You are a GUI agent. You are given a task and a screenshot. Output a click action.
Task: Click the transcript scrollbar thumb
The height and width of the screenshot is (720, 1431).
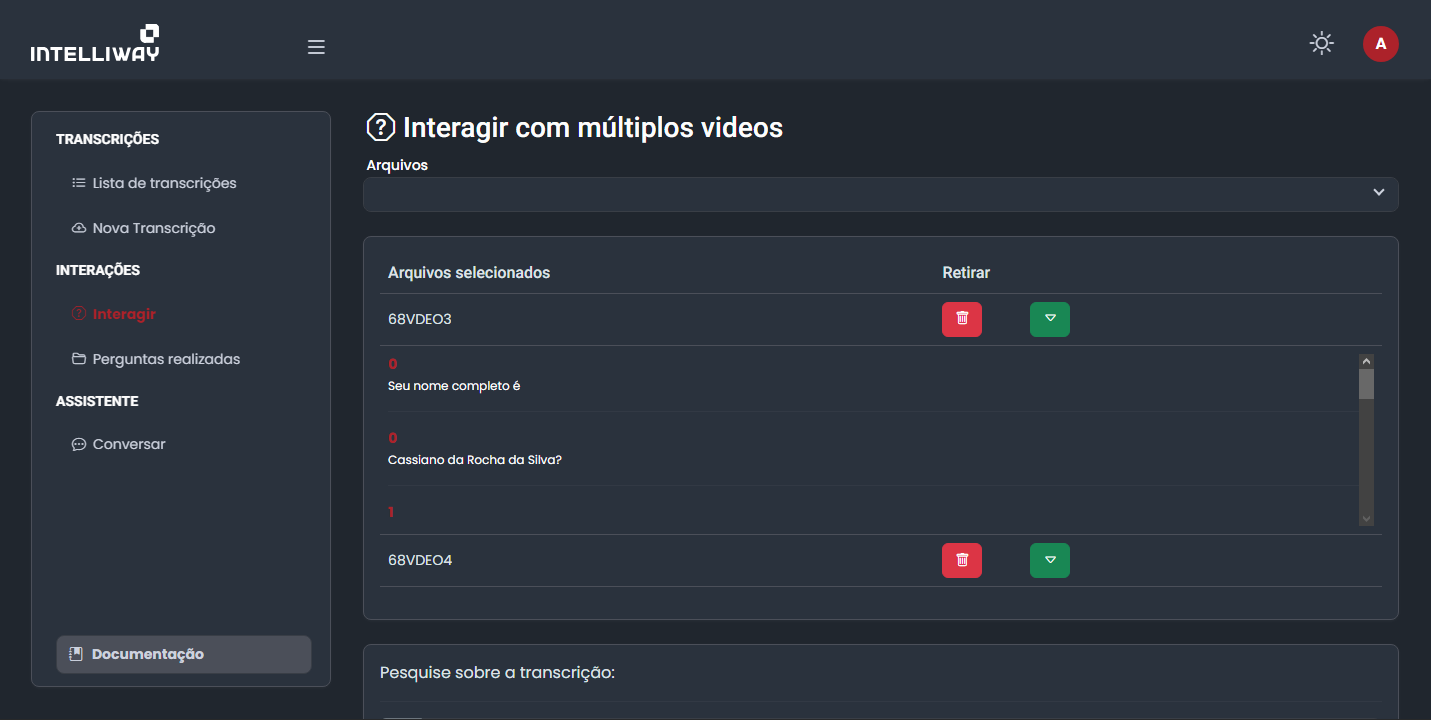click(1366, 384)
